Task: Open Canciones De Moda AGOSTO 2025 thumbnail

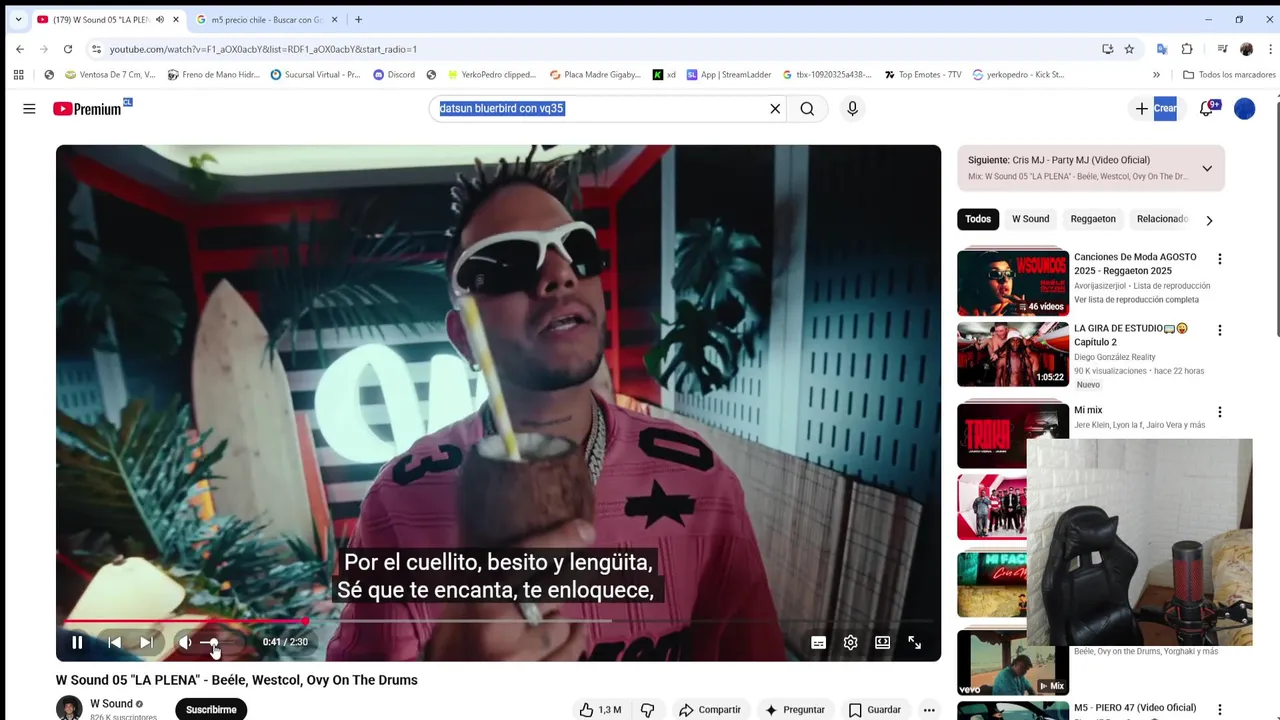Action: click(1013, 283)
